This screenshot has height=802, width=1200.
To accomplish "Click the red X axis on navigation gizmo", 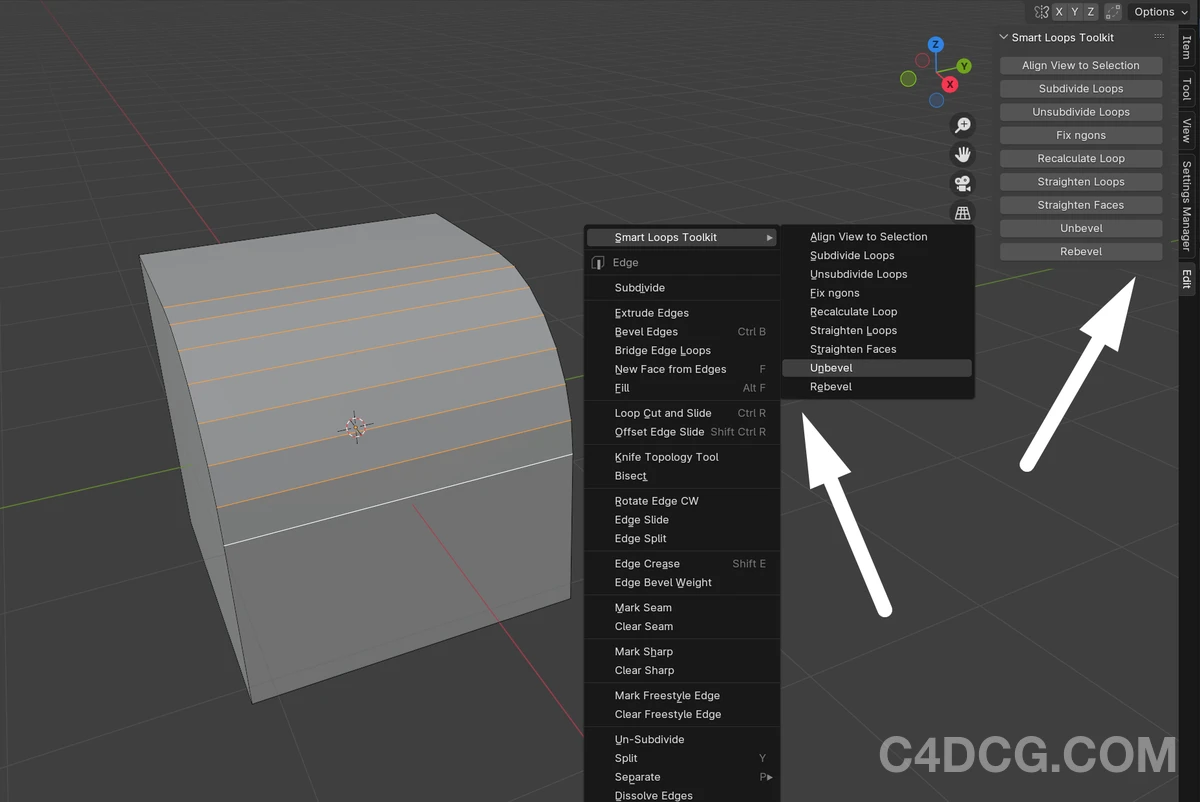I will click(949, 85).
